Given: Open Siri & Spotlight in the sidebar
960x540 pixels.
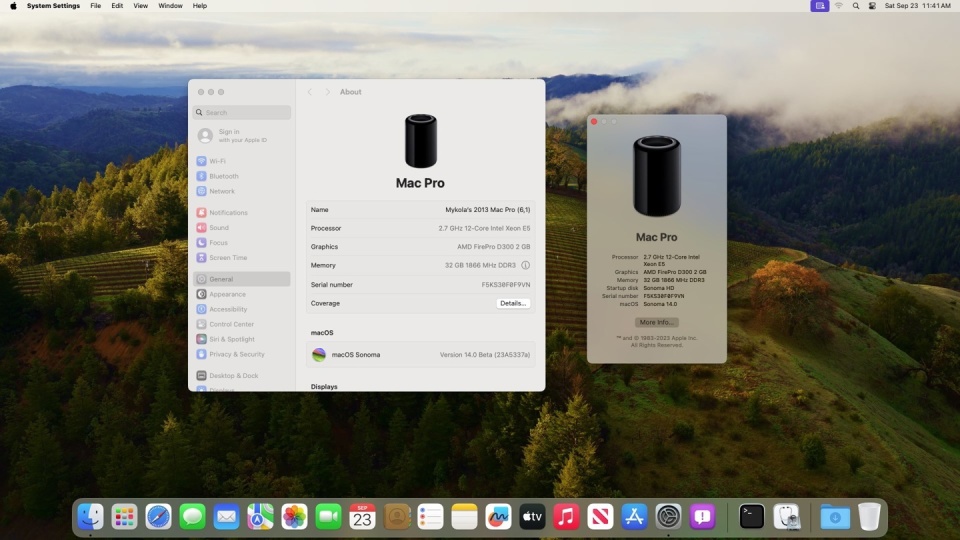Looking at the screenshot, I should point(242,339).
